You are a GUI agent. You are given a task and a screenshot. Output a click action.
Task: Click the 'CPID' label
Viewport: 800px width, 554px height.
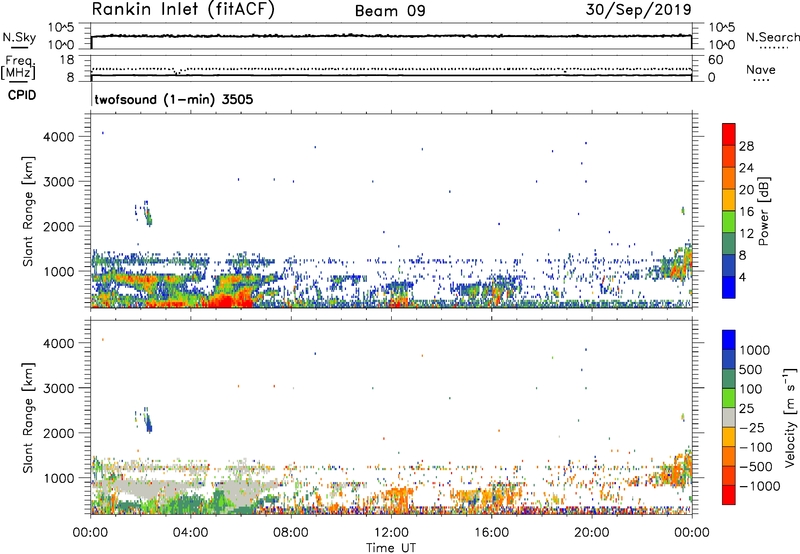point(22,95)
